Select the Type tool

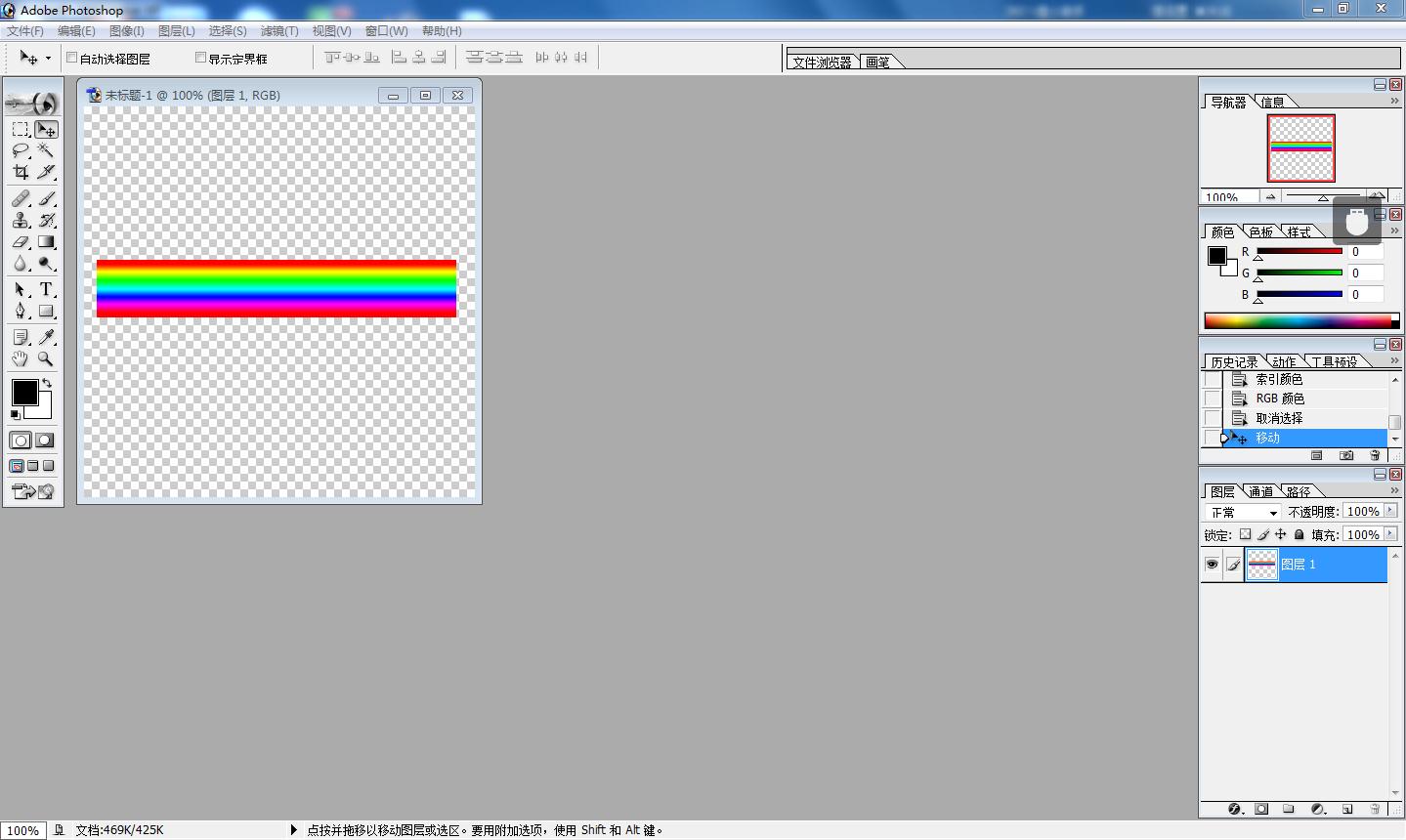point(46,289)
